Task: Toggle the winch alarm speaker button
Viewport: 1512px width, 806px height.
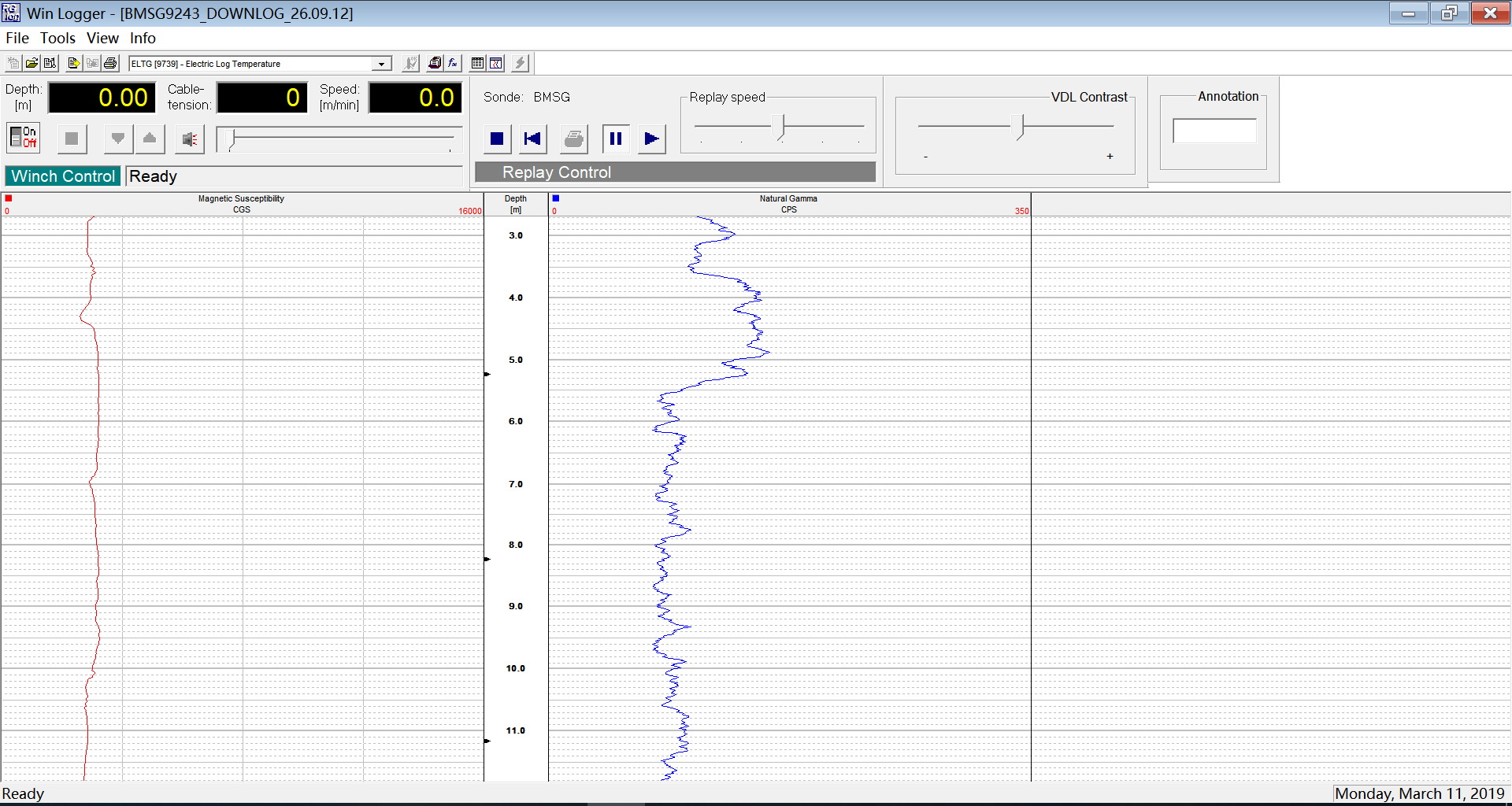Action: click(190, 139)
